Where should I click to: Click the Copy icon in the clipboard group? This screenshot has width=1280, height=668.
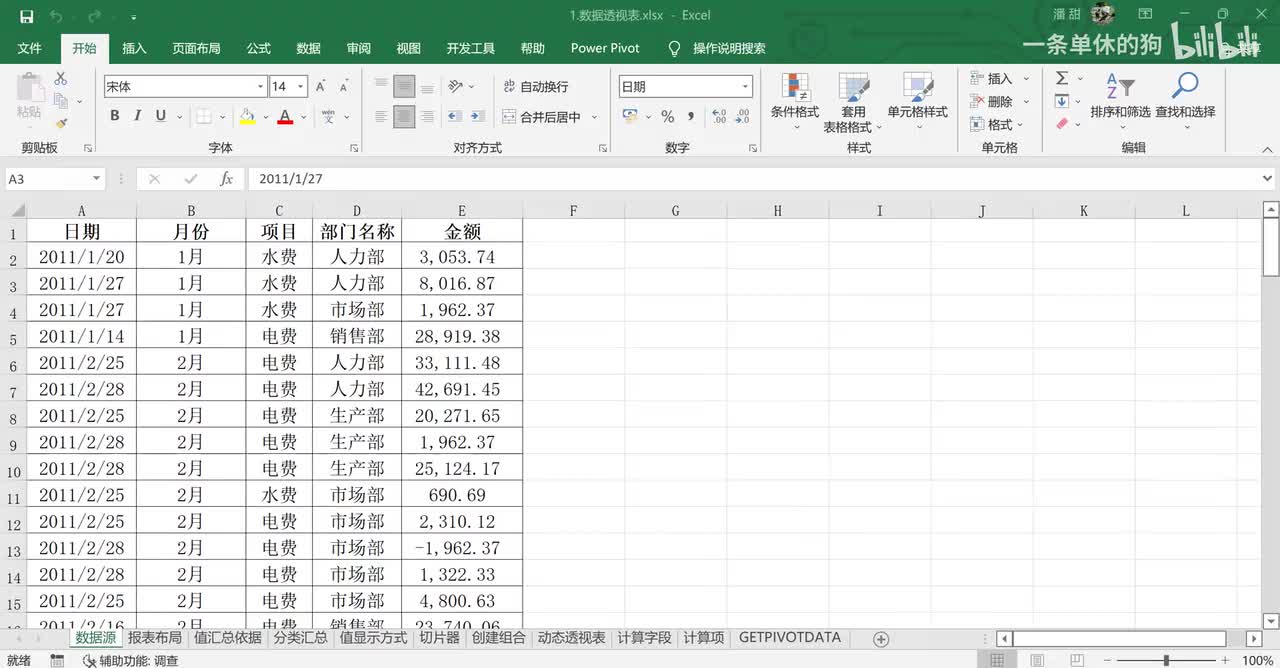point(60,101)
